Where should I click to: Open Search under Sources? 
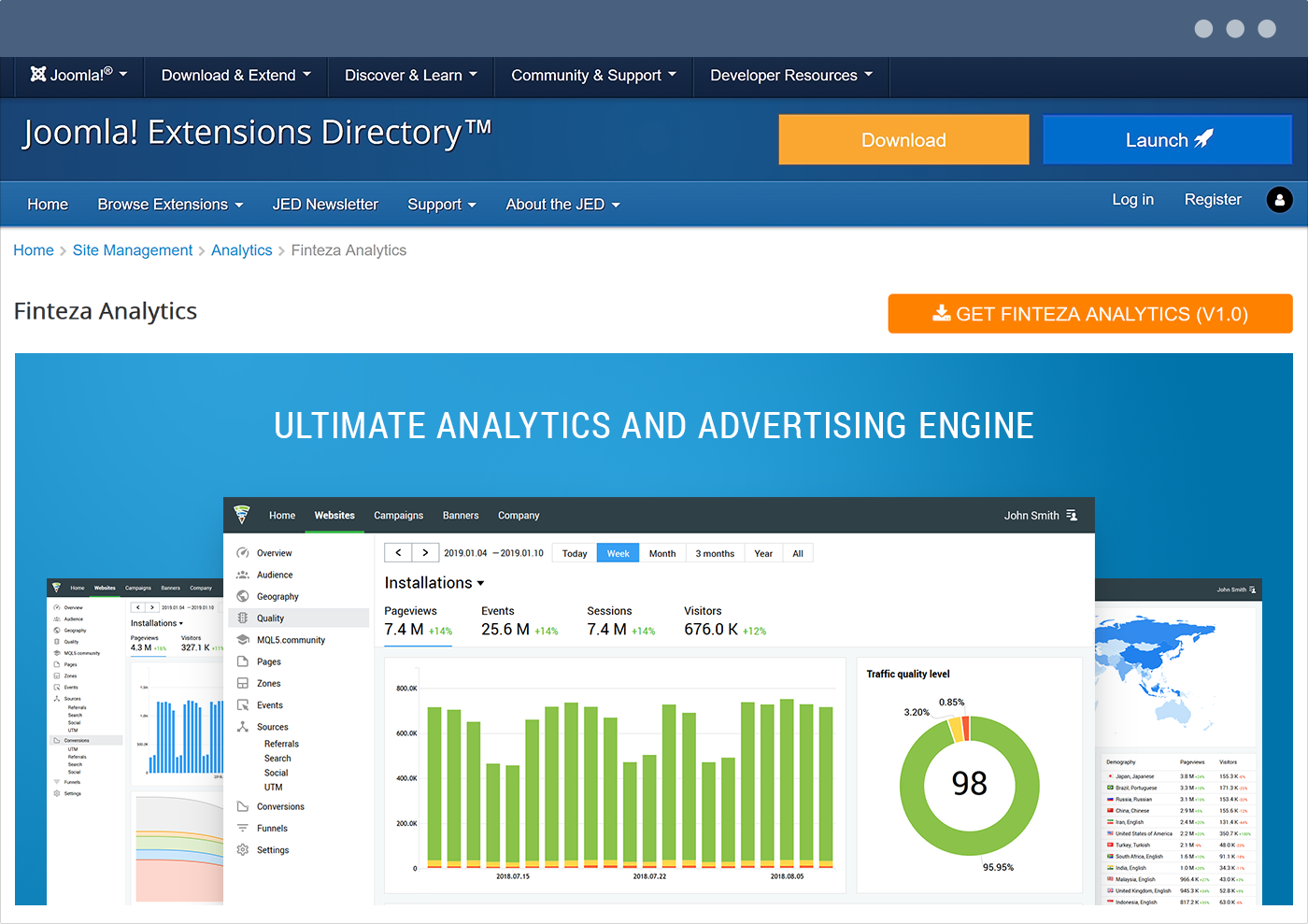tap(277, 759)
